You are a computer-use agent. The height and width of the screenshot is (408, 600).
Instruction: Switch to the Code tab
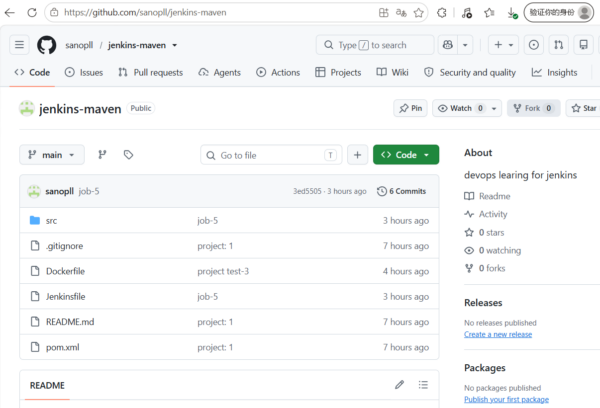[32, 72]
